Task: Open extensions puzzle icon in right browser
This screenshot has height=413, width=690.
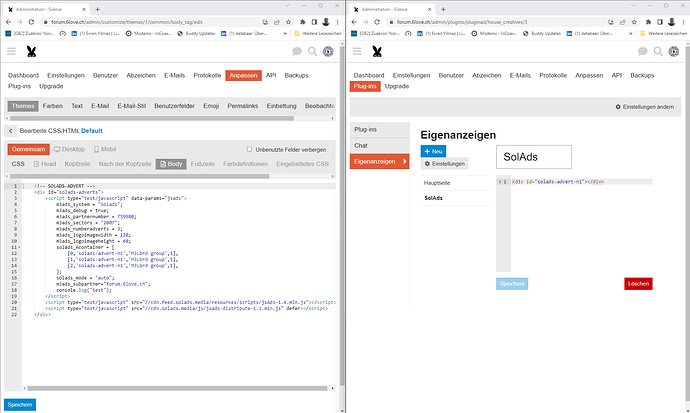Action: click(x=648, y=22)
